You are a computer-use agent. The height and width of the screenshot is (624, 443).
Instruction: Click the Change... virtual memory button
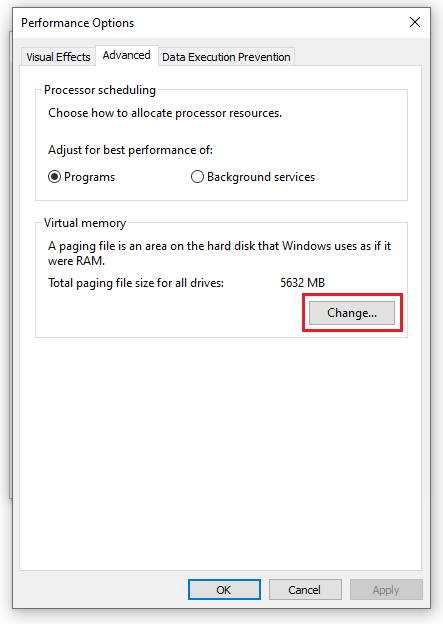[352, 313]
